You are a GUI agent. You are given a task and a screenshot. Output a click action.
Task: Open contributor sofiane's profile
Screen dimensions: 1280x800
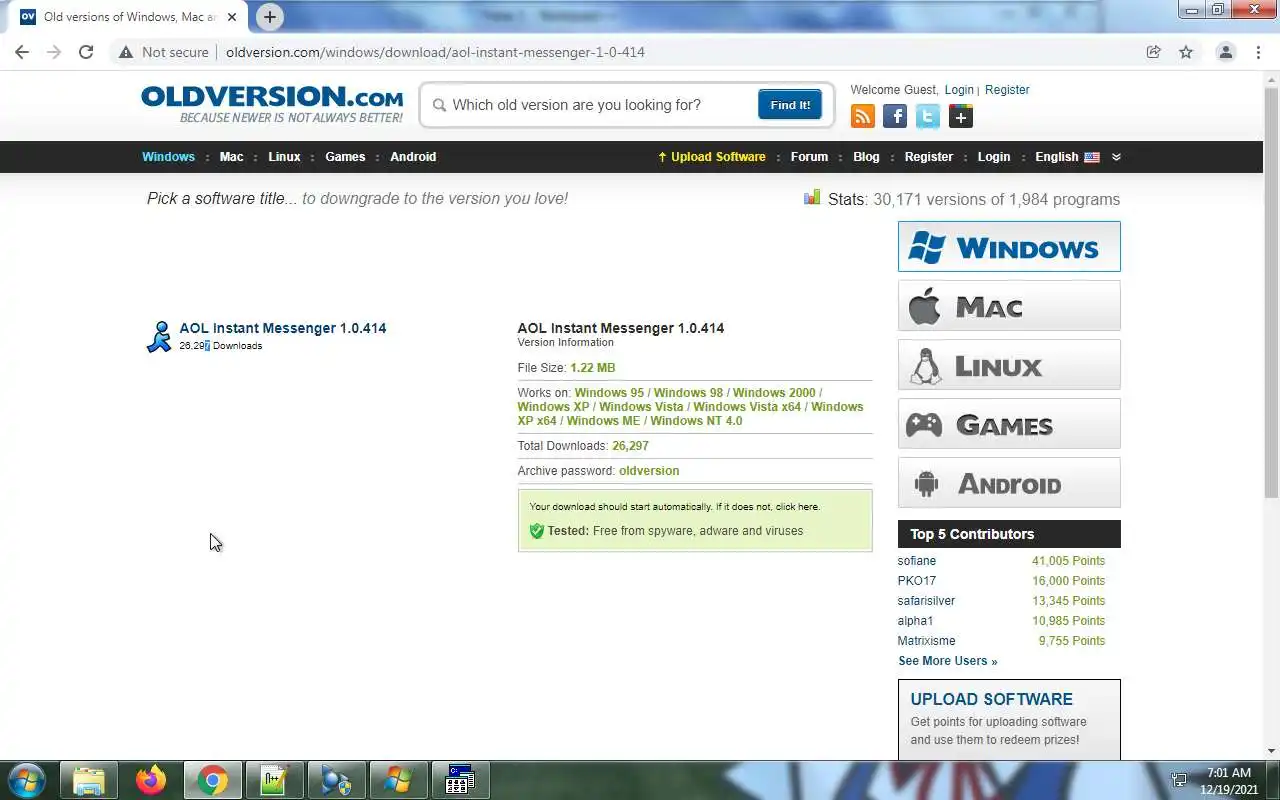coord(917,561)
